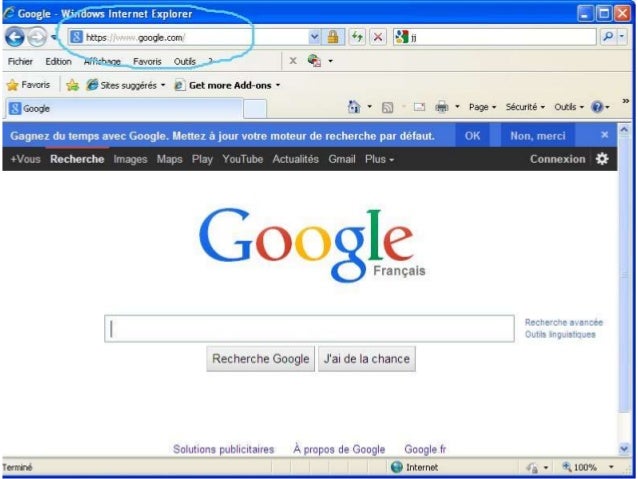Click the Google.fr footer link
Viewport: 638px width, 479px height.
pos(425,449)
